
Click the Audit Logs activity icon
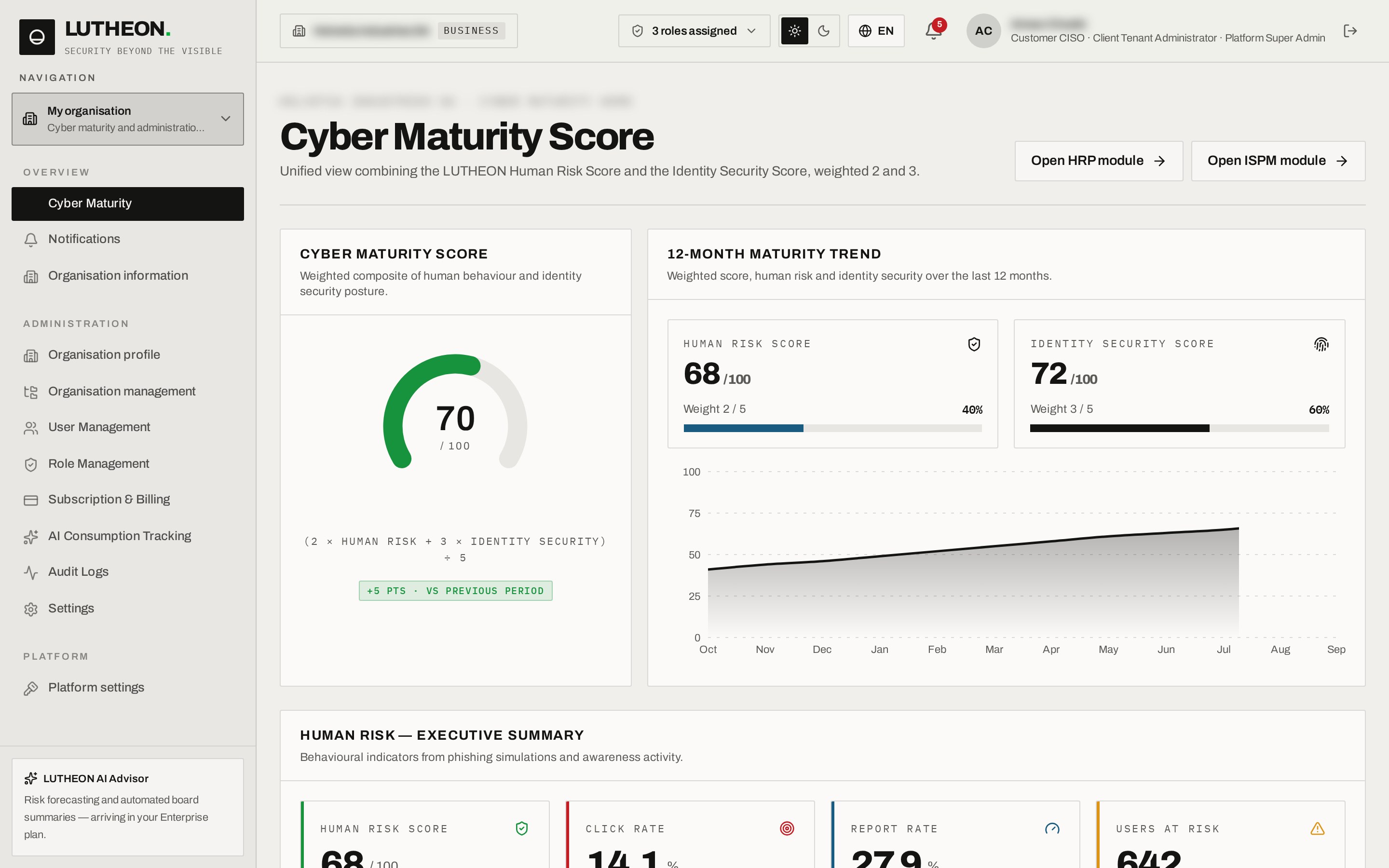[x=31, y=572]
